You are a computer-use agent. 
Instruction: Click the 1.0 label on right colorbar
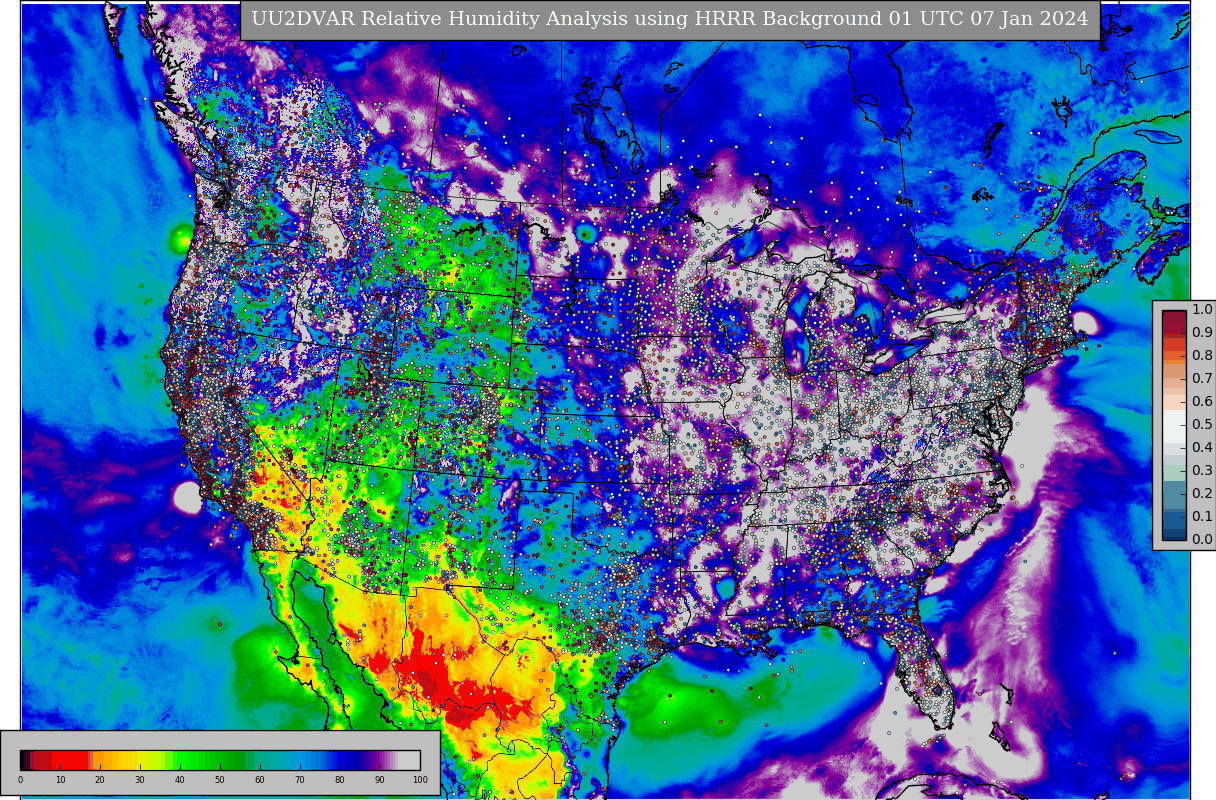point(1202,310)
